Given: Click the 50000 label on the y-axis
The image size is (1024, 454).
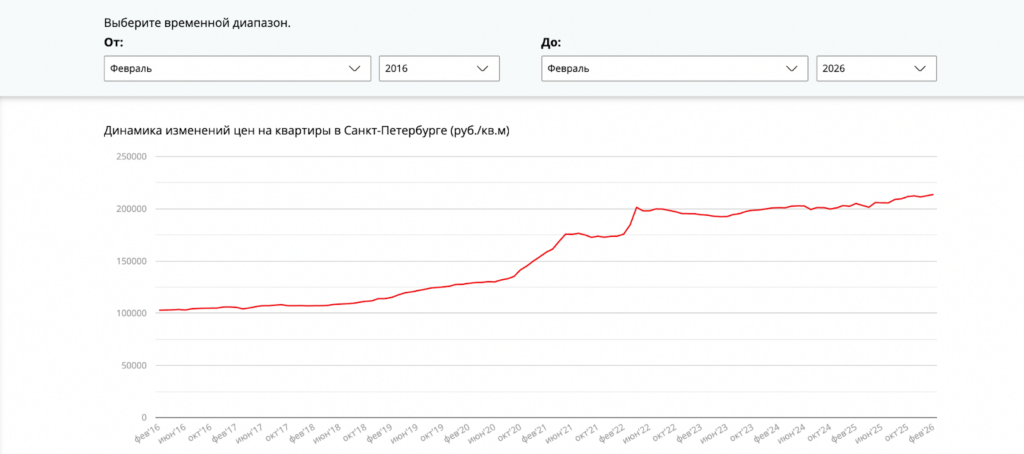Looking at the screenshot, I should point(134,365).
